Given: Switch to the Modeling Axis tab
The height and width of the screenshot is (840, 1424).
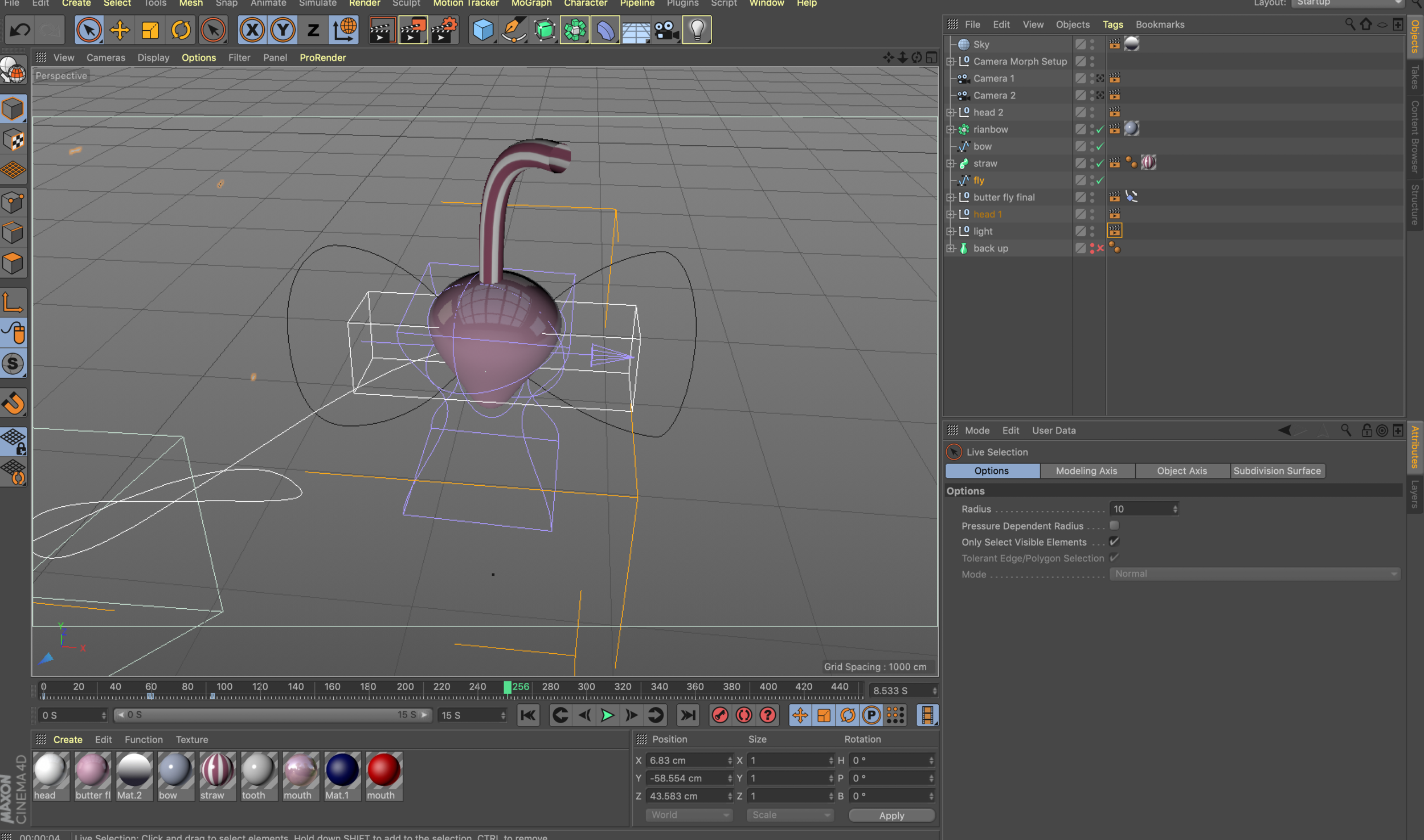Looking at the screenshot, I should tap(1086, 471).
